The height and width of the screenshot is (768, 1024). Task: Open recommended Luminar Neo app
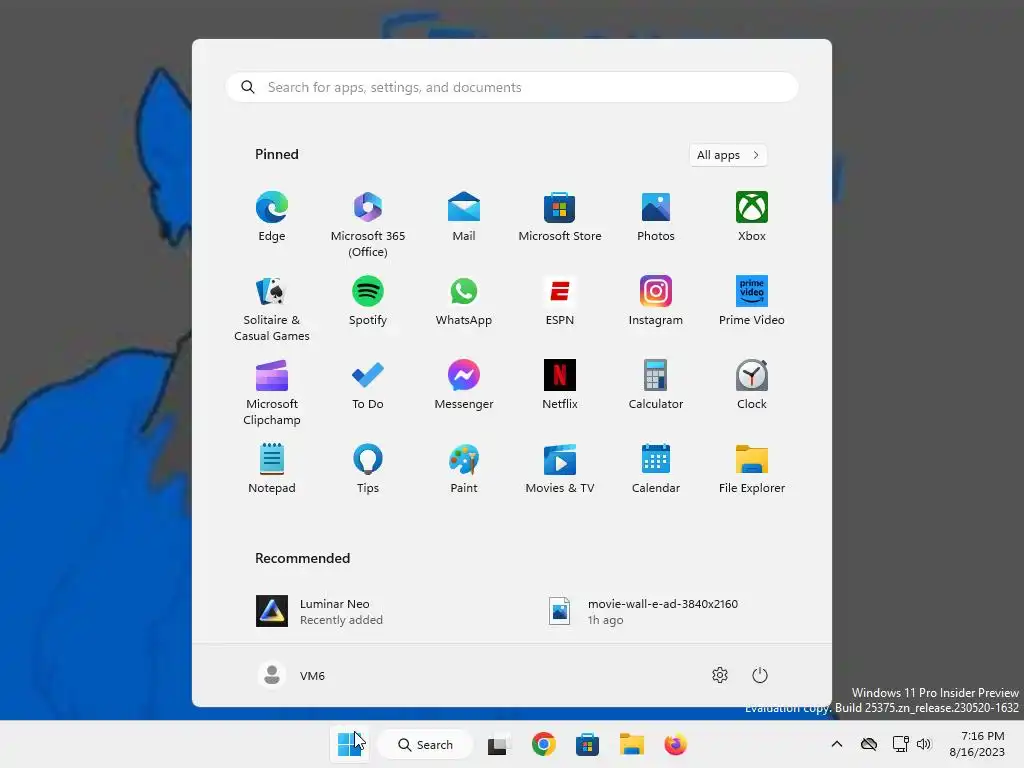pos(320,611)
